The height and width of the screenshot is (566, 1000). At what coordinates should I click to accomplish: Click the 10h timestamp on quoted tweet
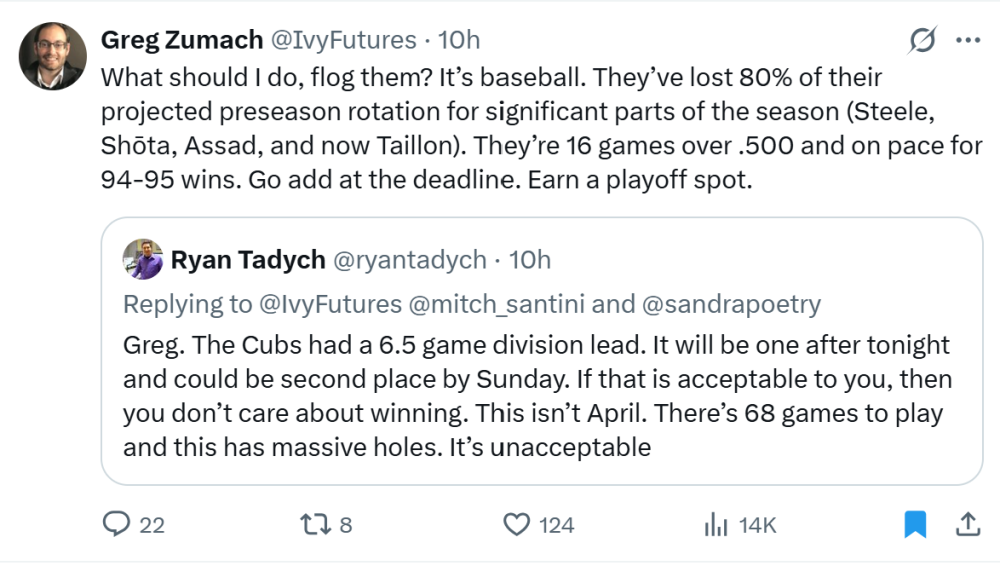coord(530,260)
